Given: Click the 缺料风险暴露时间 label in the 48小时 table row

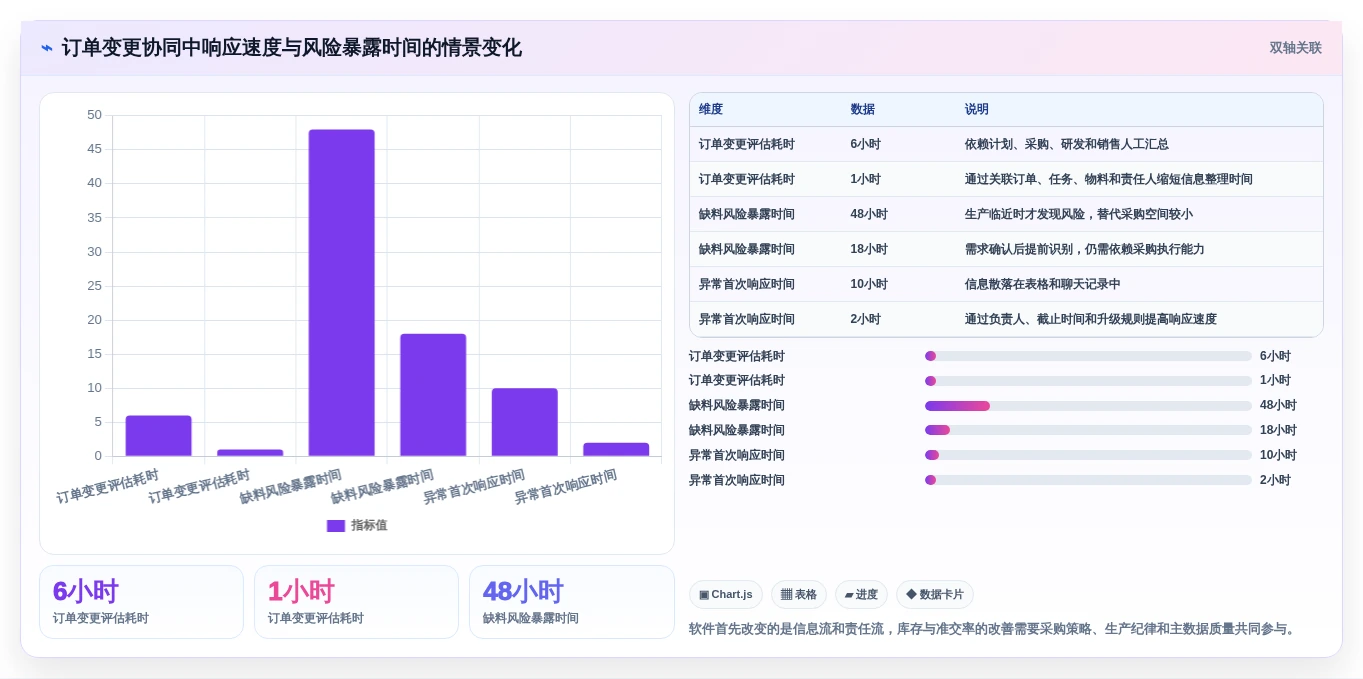Looking at the screenshot, I should tap(747, 214).
